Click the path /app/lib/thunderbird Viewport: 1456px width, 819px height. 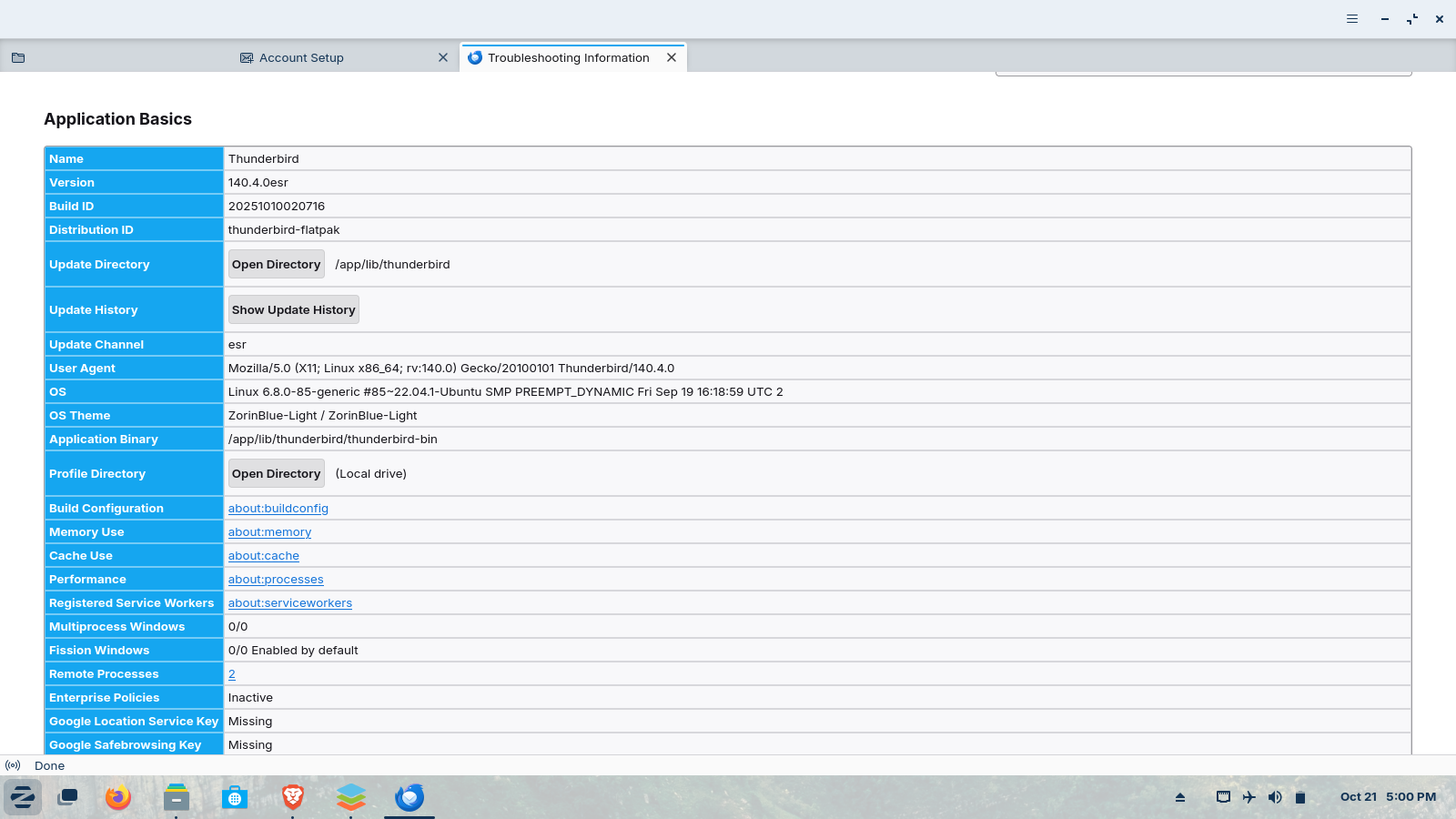(393, 265)
